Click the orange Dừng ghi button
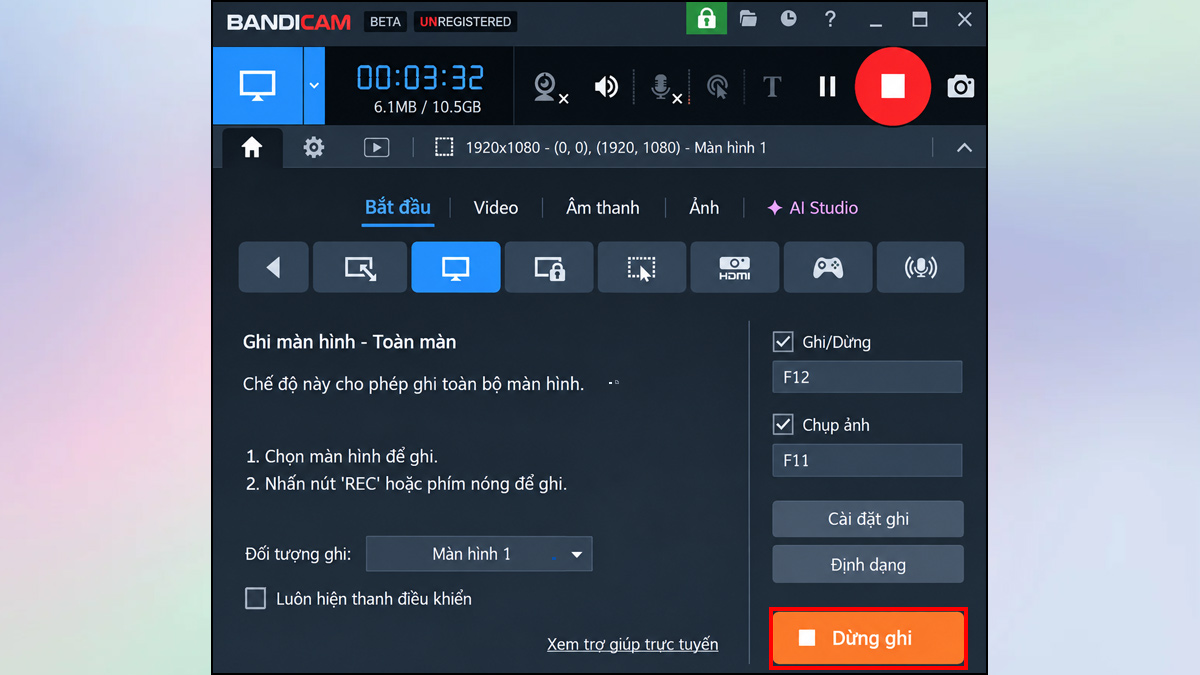This screenshot has height=675, width=1200. [868, 638]
